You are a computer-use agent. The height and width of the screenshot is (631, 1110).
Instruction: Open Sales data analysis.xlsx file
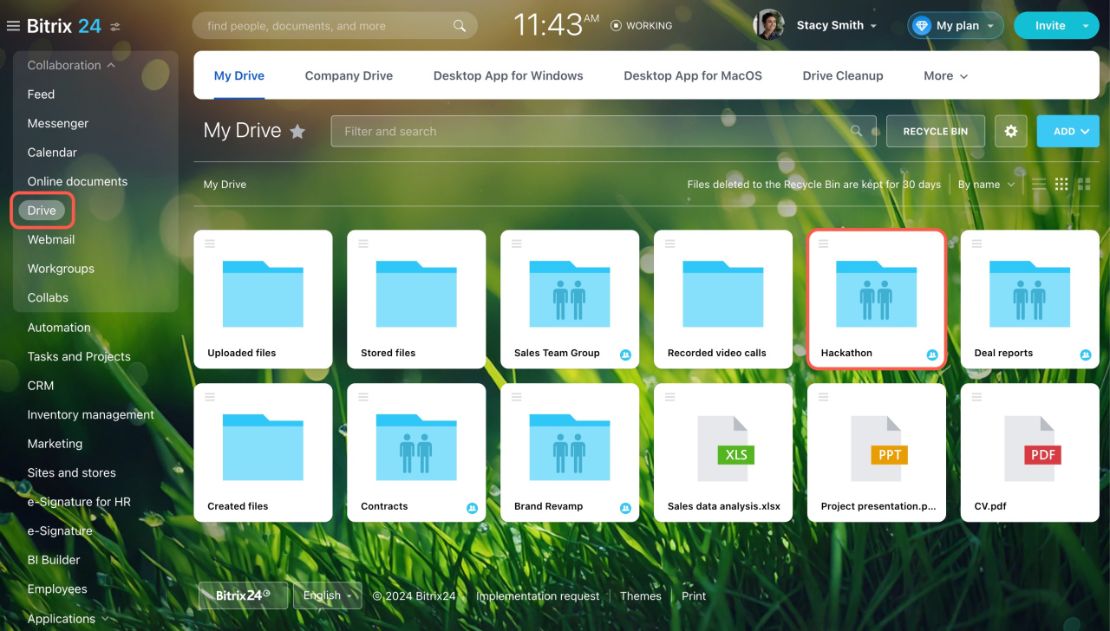point(723,453)
